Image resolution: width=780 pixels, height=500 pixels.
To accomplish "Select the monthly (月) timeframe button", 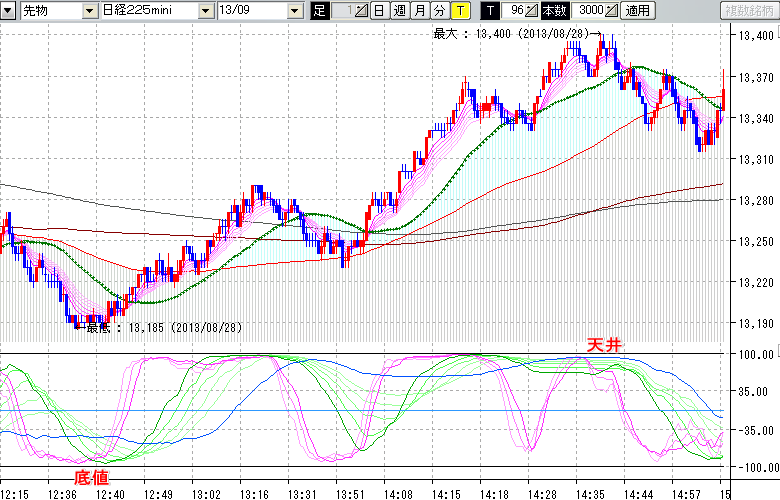I will click(419, 11).
